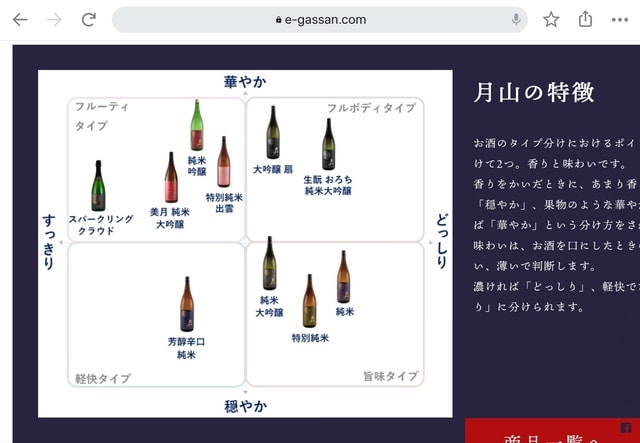Screen dimensions: 640x443
Task: Click the フルボディタイプ quadrant label
Action: pyautogui.click(x=371, y=108)
